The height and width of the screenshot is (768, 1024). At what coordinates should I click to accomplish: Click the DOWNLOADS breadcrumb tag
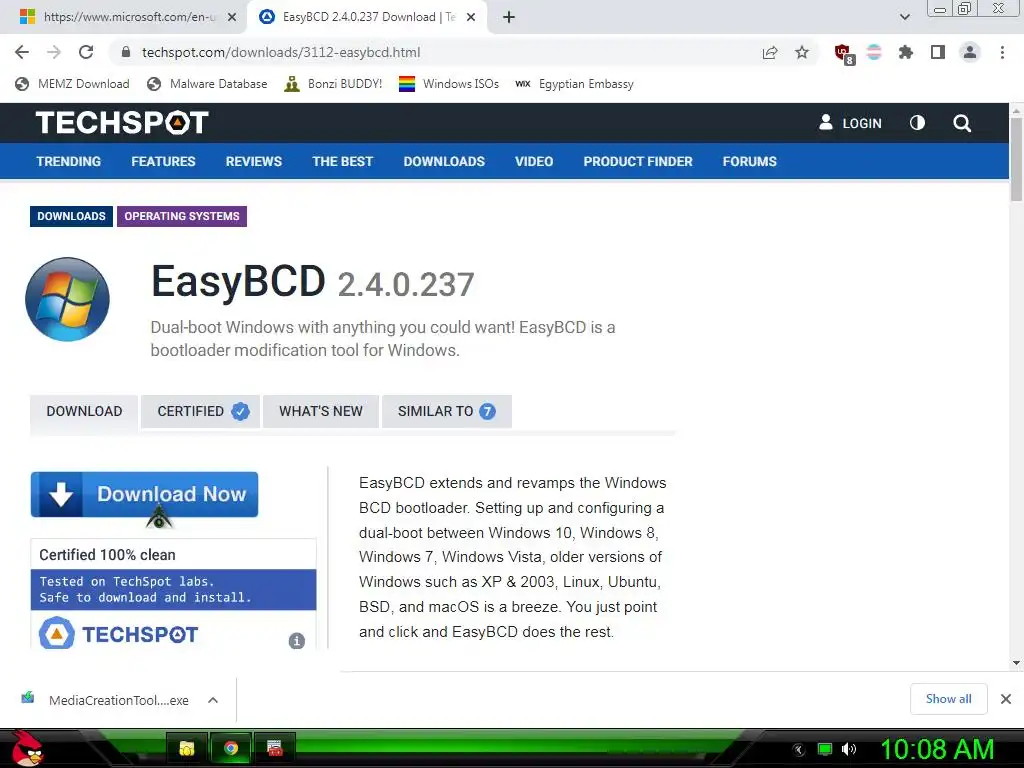[x=71, y=216]
